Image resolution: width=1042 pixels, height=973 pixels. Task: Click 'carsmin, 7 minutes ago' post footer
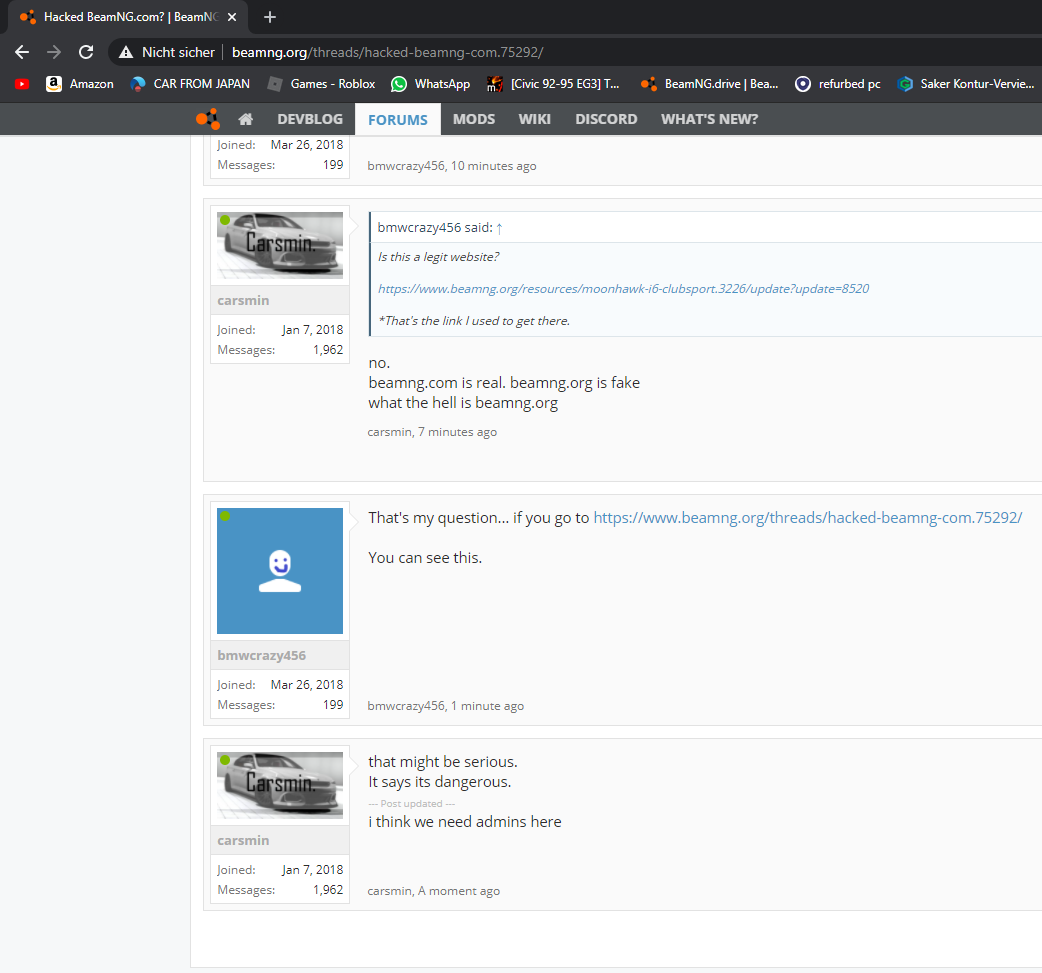tap(432, 432)
